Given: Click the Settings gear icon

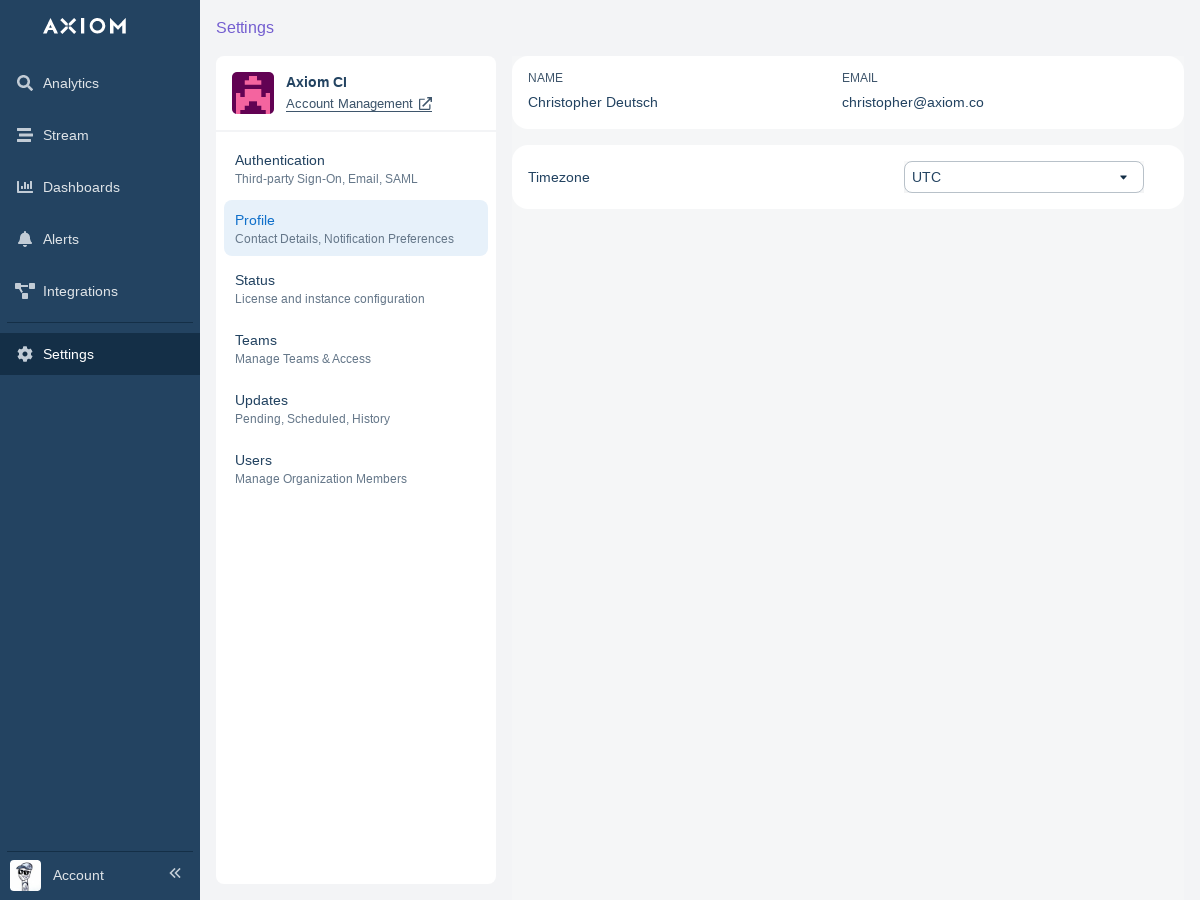Looking at the screenshot, I should pyautogui.click(x=25, y=354).
